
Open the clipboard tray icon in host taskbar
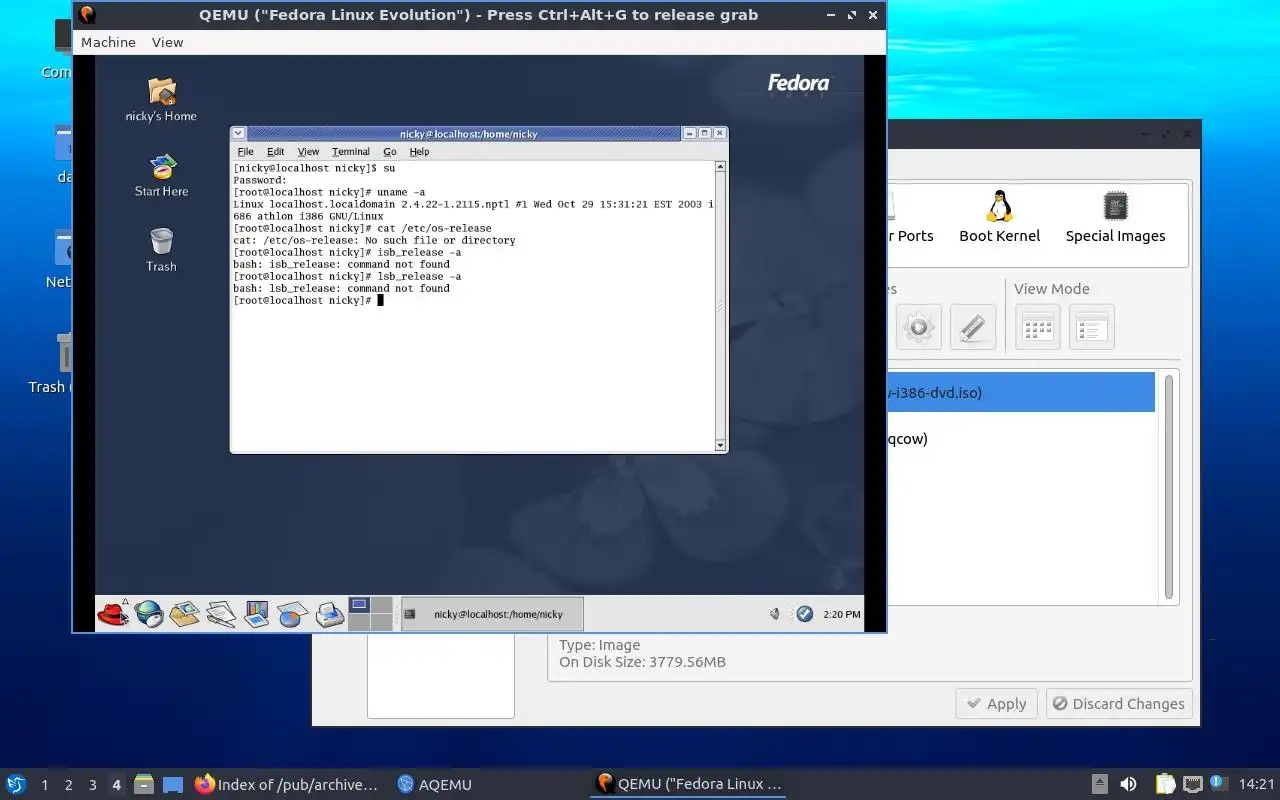1165,784
